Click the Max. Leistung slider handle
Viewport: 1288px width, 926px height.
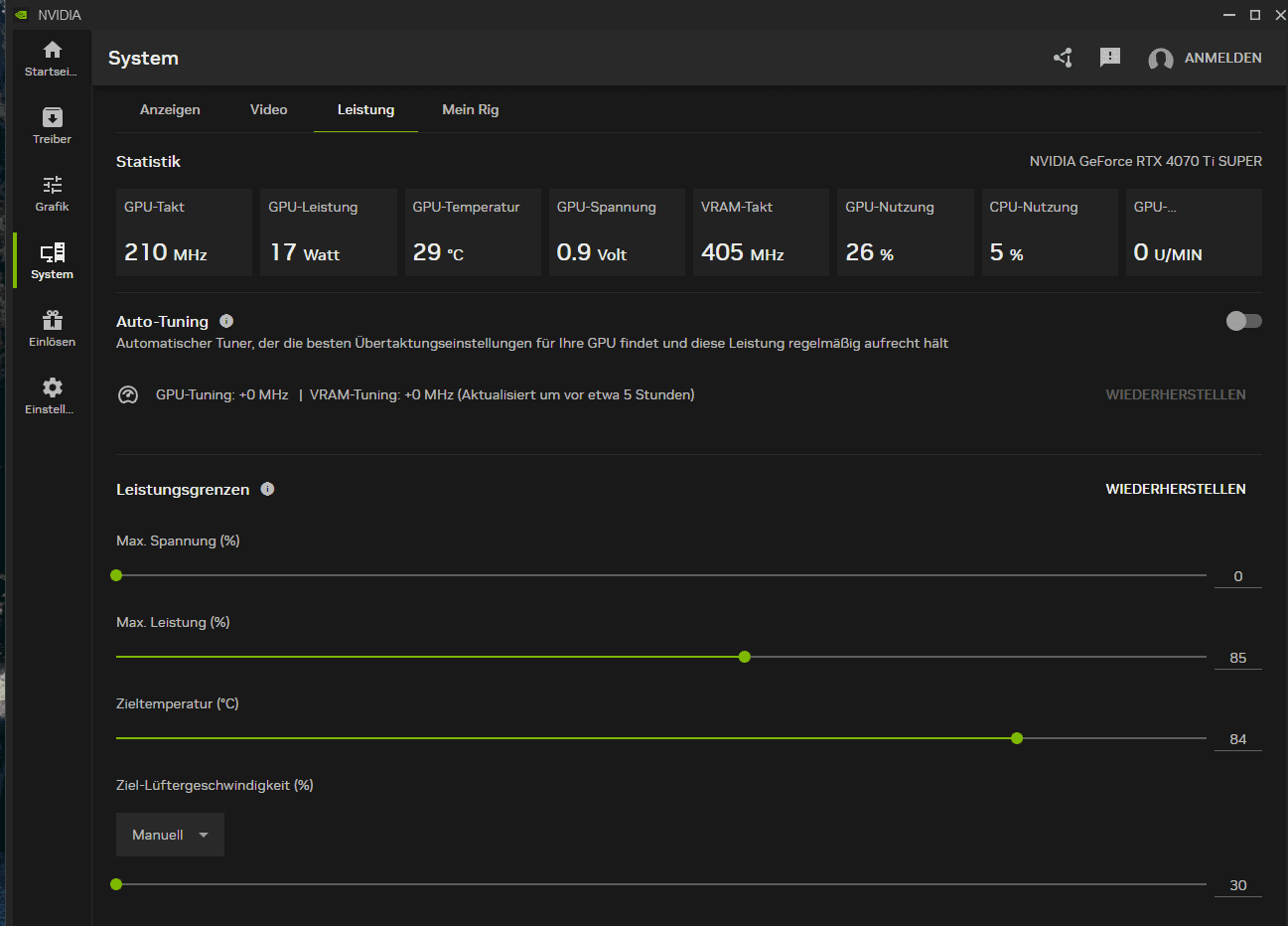point(745,657)
